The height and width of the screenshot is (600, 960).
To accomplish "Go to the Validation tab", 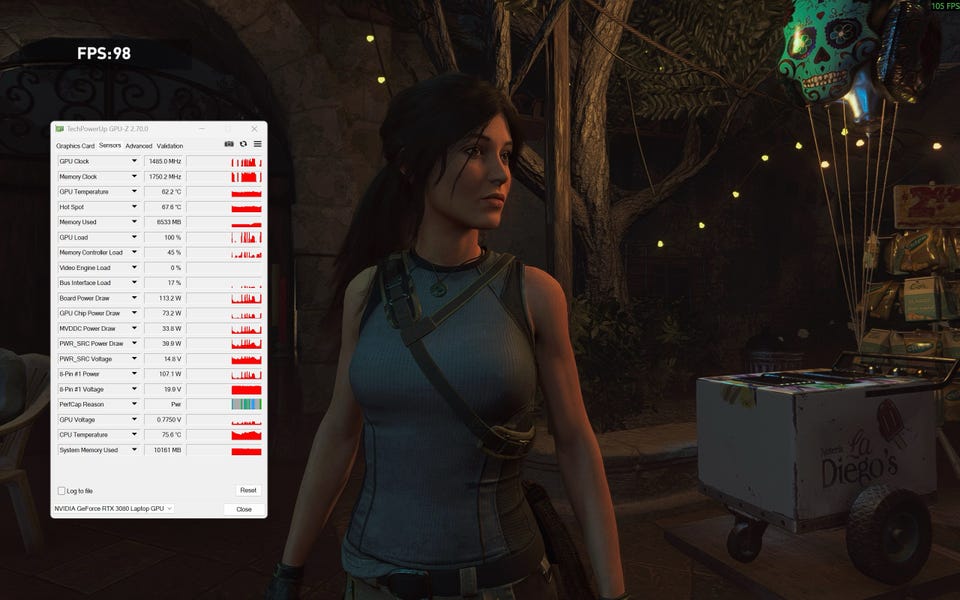I will (170, 146).
